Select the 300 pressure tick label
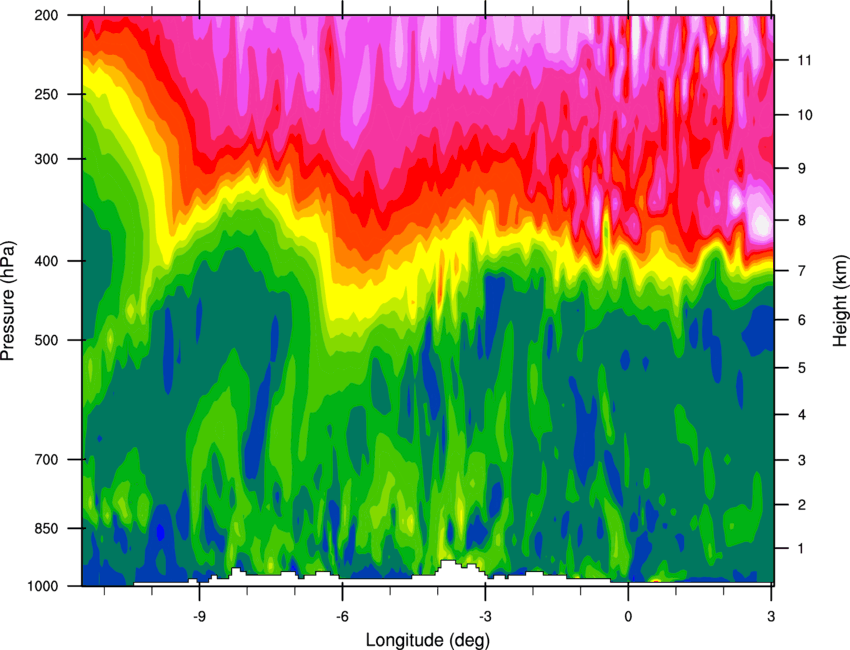850x650 pixels. click(x=47, y=159)
